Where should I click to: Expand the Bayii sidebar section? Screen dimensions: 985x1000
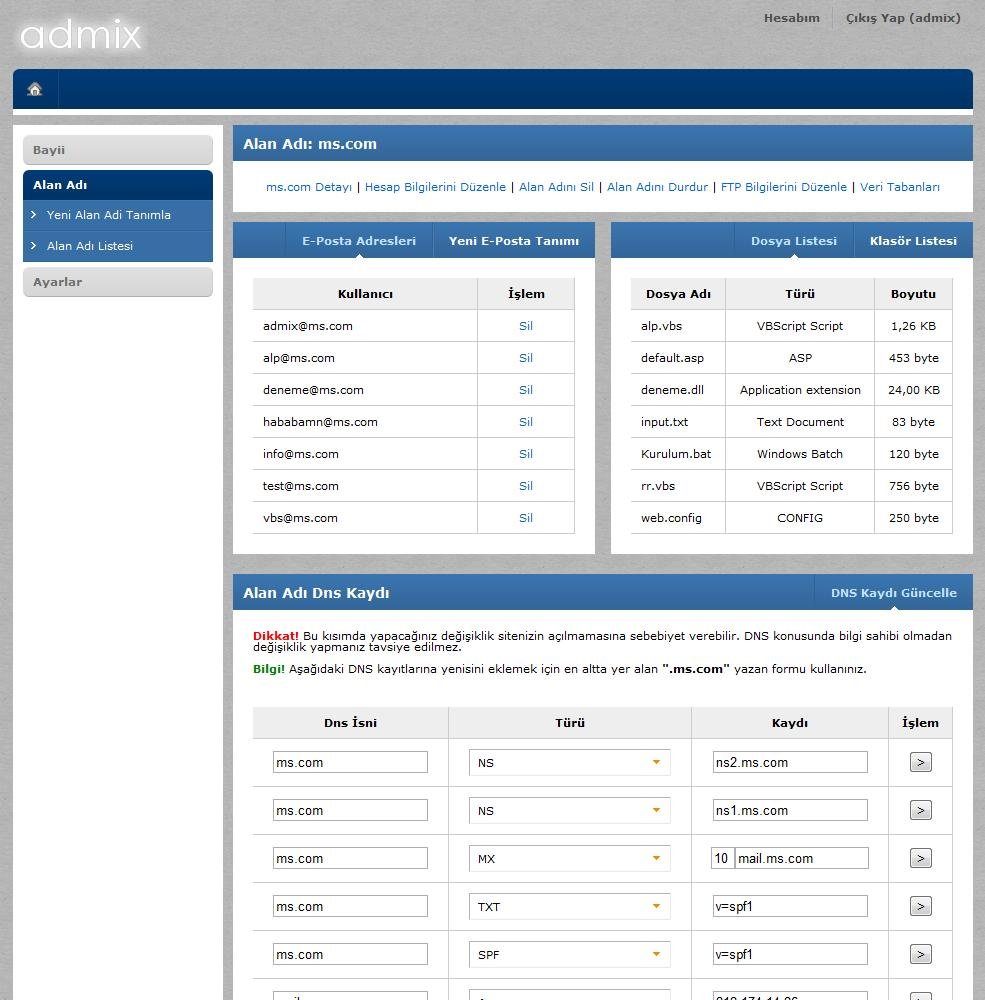click(117, 149)
